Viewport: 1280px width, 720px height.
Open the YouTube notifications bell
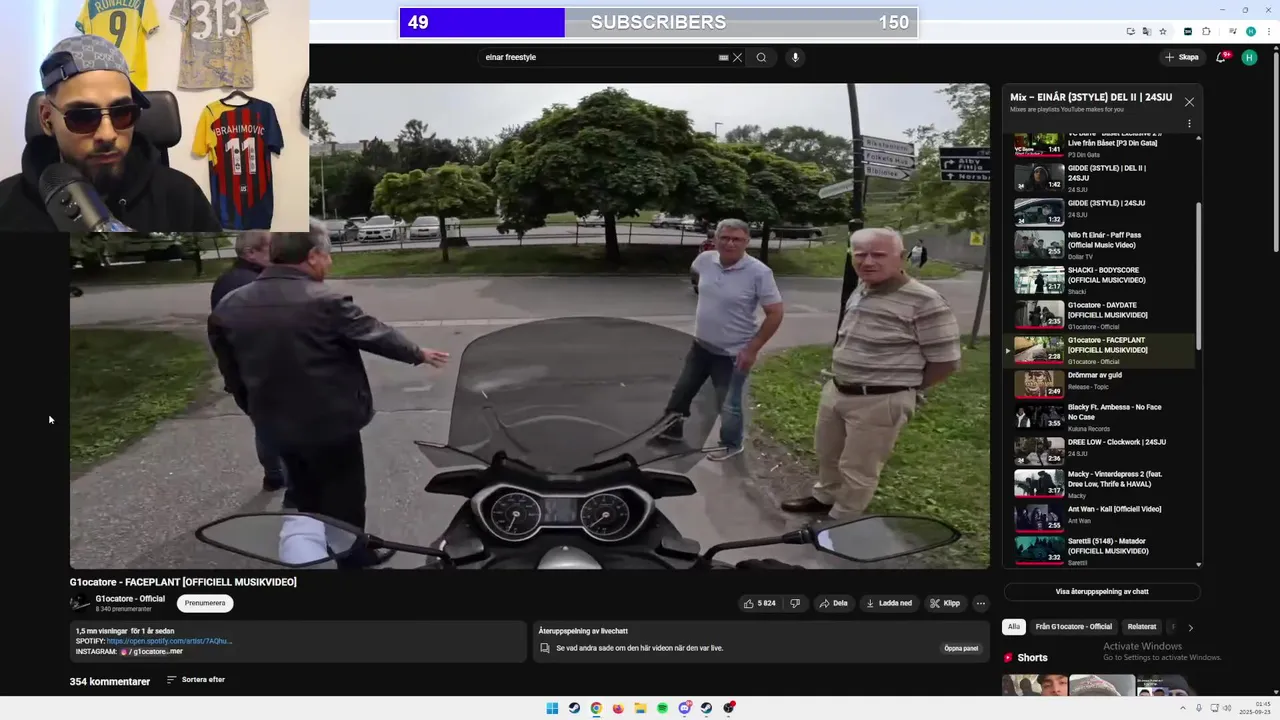1221,57
